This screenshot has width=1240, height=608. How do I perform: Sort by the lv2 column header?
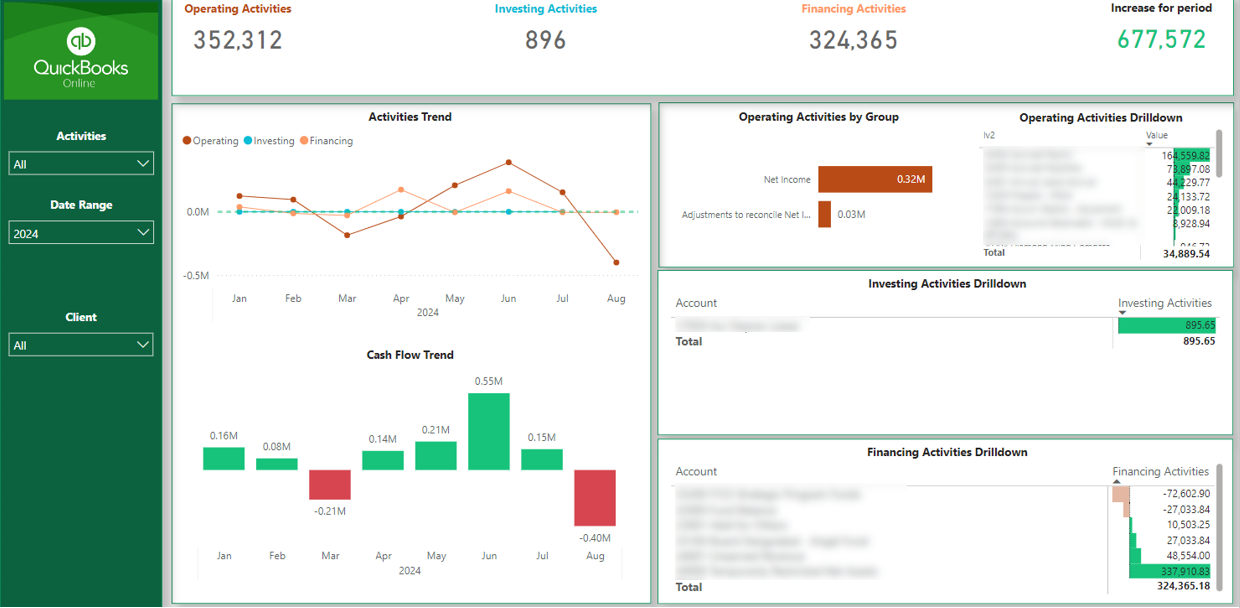[990, 133]
